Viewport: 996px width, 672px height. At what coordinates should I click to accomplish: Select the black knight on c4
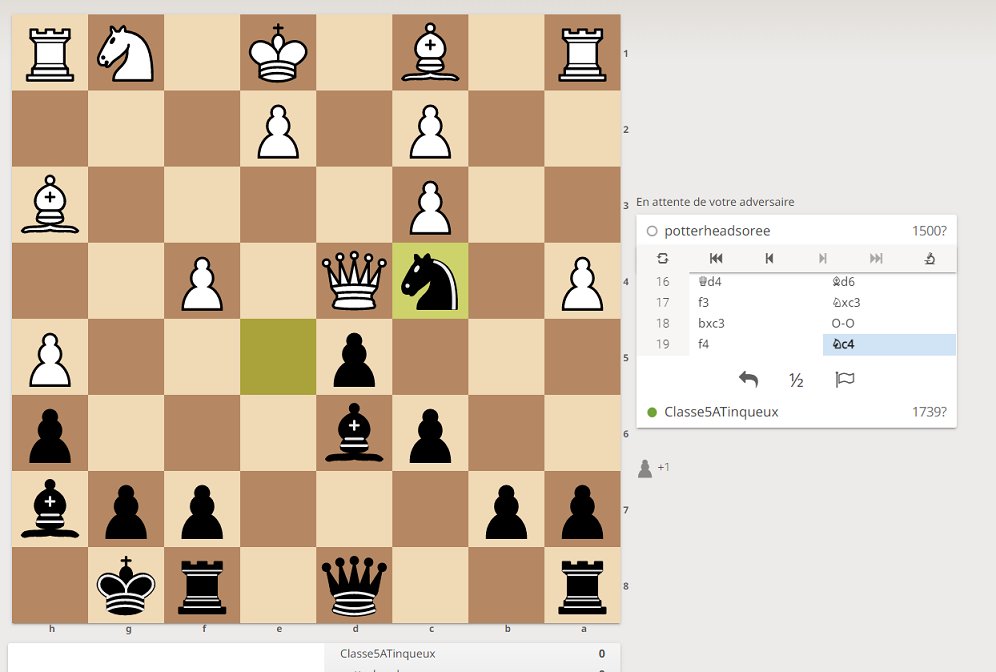pyautogui.click(x=430, y=281)
